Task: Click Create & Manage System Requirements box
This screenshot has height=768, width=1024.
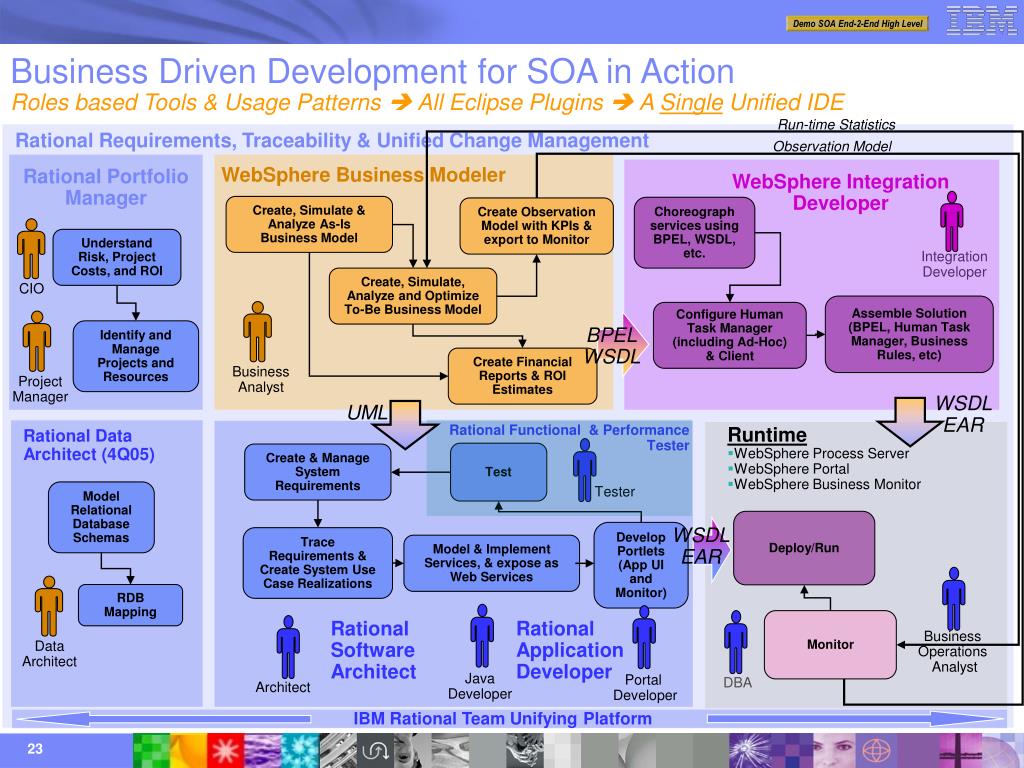Action: tap(317, 472)
